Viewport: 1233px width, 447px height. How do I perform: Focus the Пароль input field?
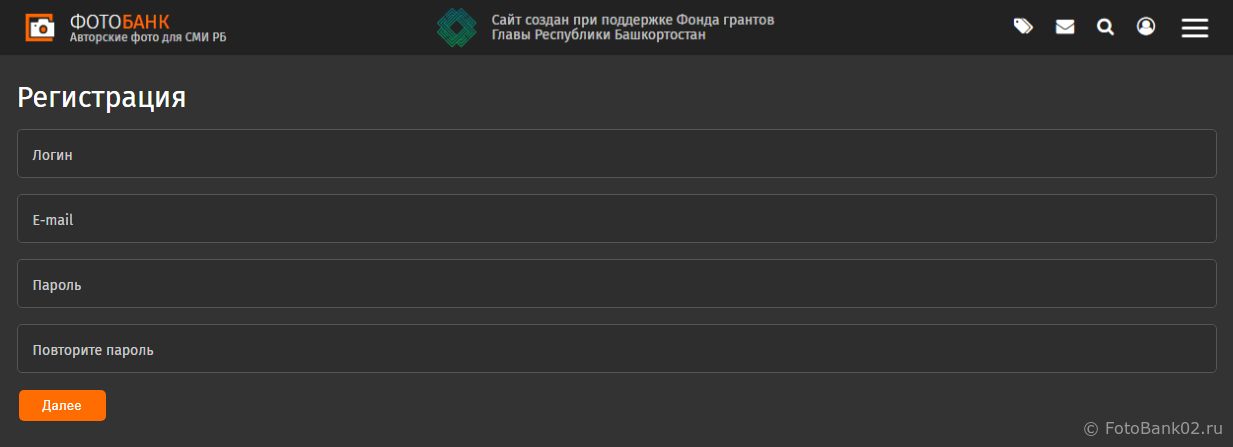[x=616, y=284]
